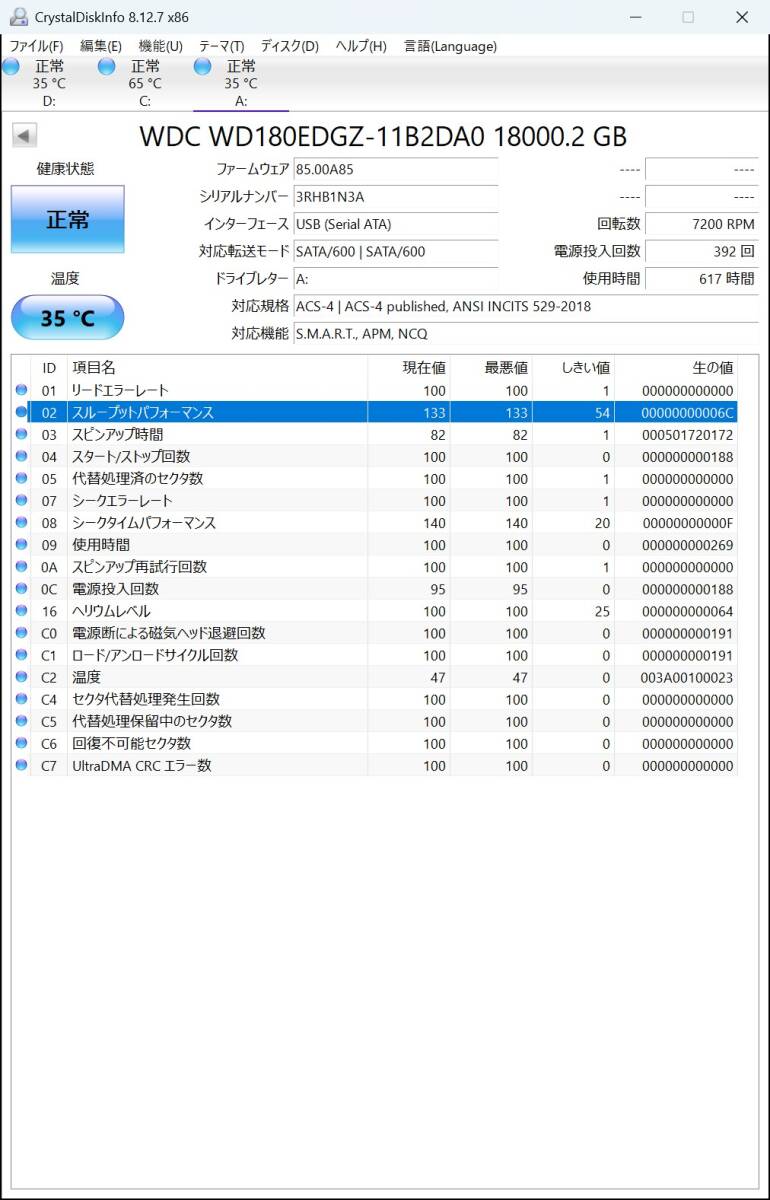Open the テーマ(T) menu
Viewport: 770px width, 1200px height.
point(221,46)
